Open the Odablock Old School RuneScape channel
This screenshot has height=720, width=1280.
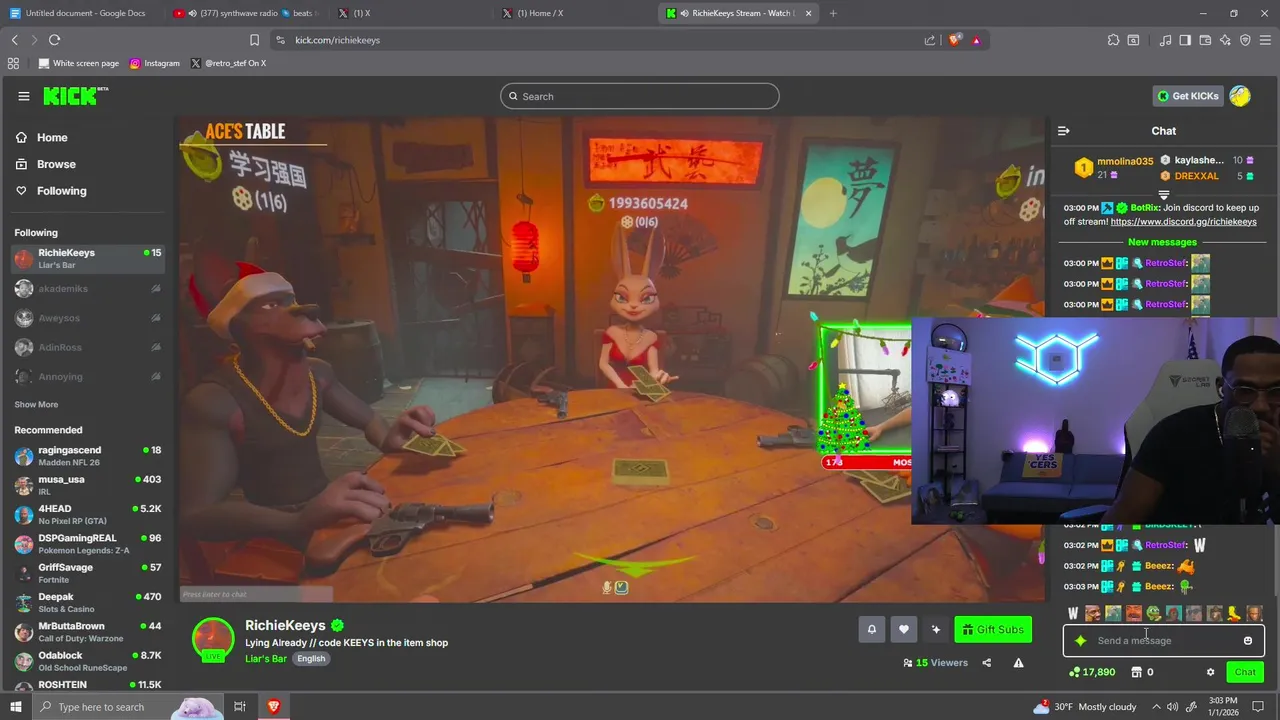pos(88,661)
